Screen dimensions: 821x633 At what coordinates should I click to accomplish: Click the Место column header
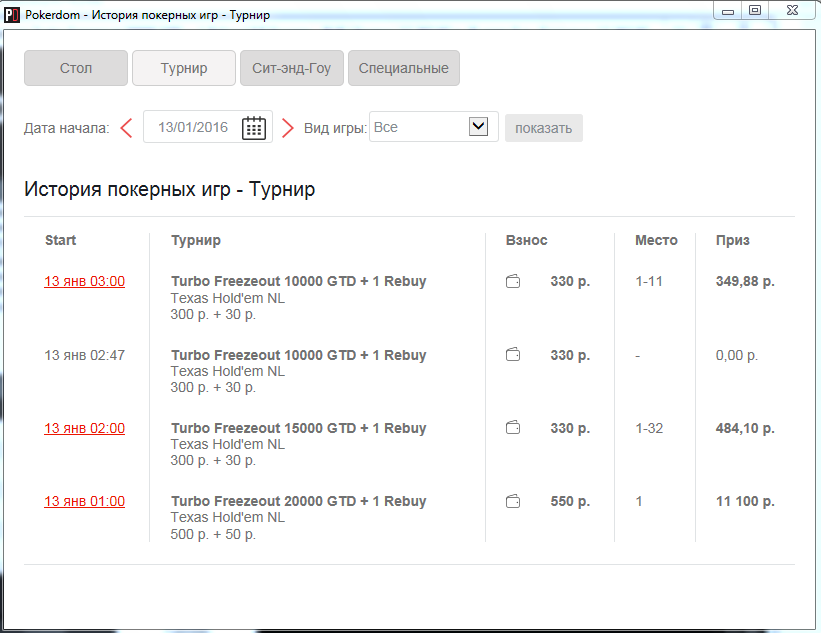click(x=656, y=240)
